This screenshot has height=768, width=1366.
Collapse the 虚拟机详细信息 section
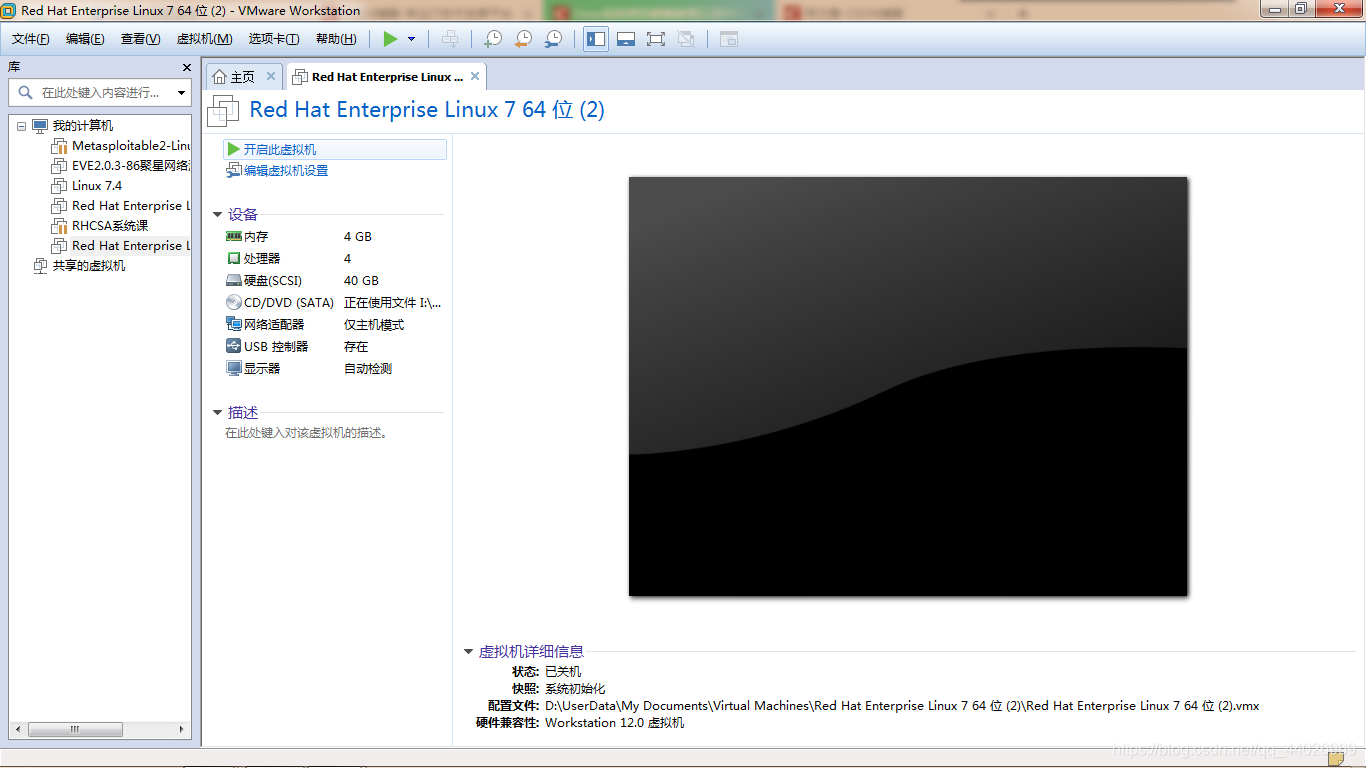[468, 651]
